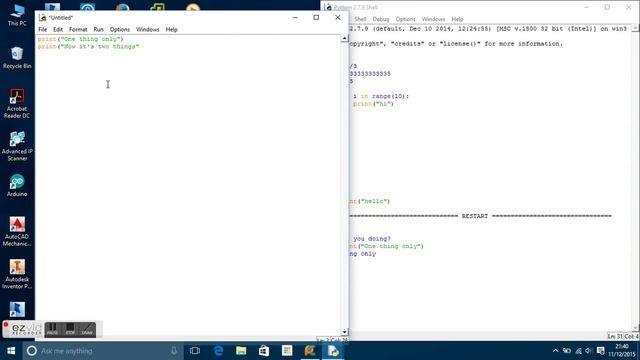Open Options menu in Python Shell window
The height and width of the screenshot is (360, 640).
click(405, 19)
